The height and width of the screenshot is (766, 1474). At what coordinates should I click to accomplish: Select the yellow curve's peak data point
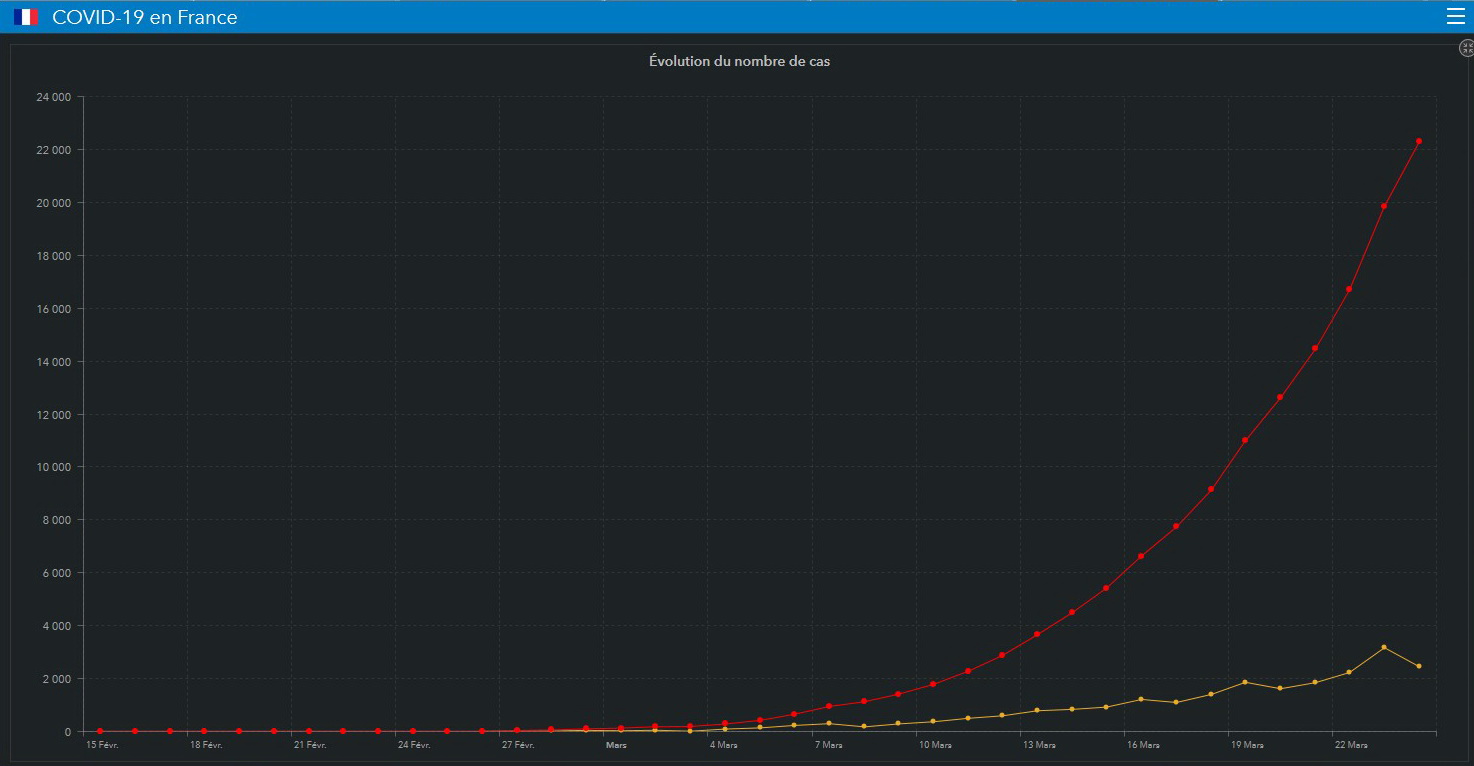coord(1384,647)
